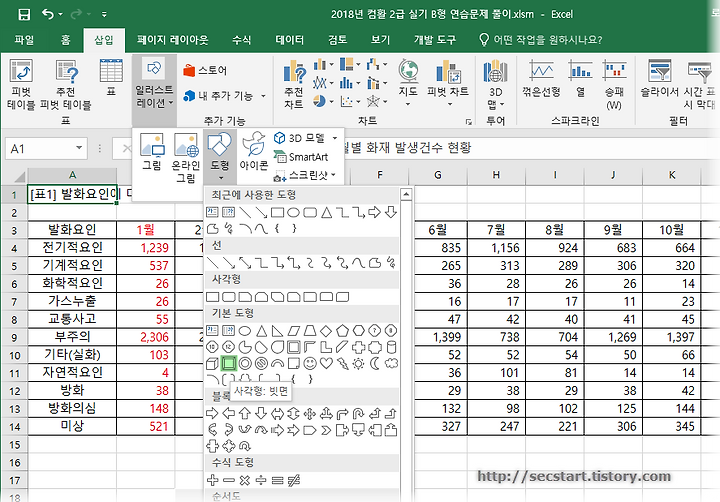Switch to the 홈 tab
The image size is (720, 502).
pos(65,40)
